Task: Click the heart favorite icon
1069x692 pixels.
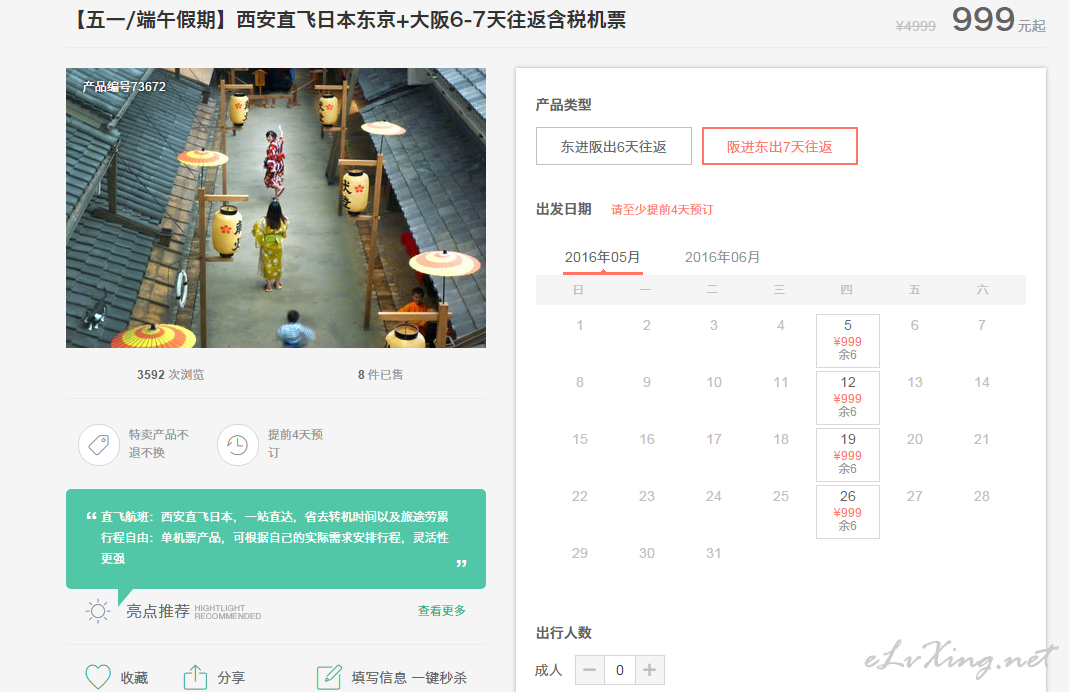Action: coord(97,677)
